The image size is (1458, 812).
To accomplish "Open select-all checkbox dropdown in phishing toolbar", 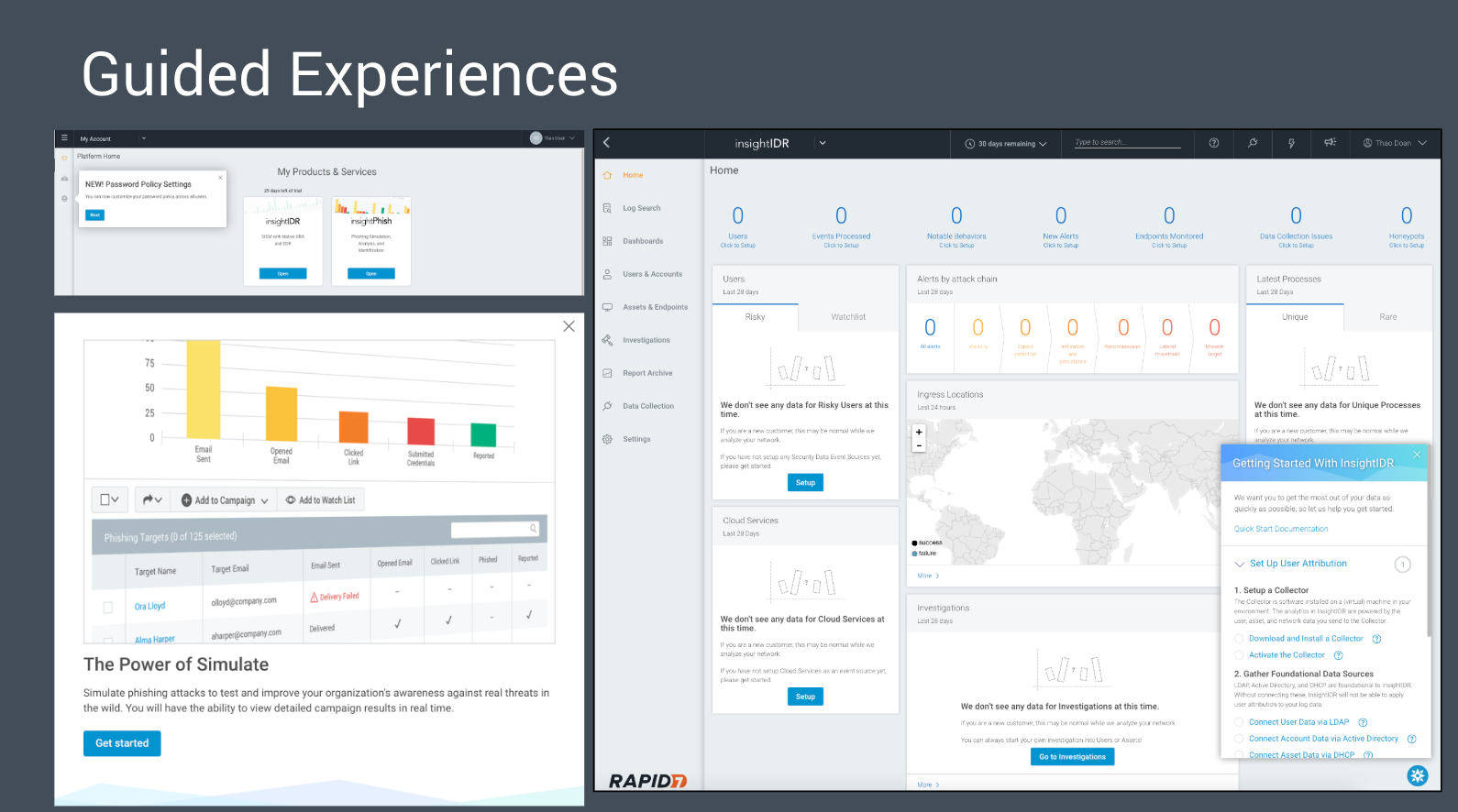I will pos(109,499).
